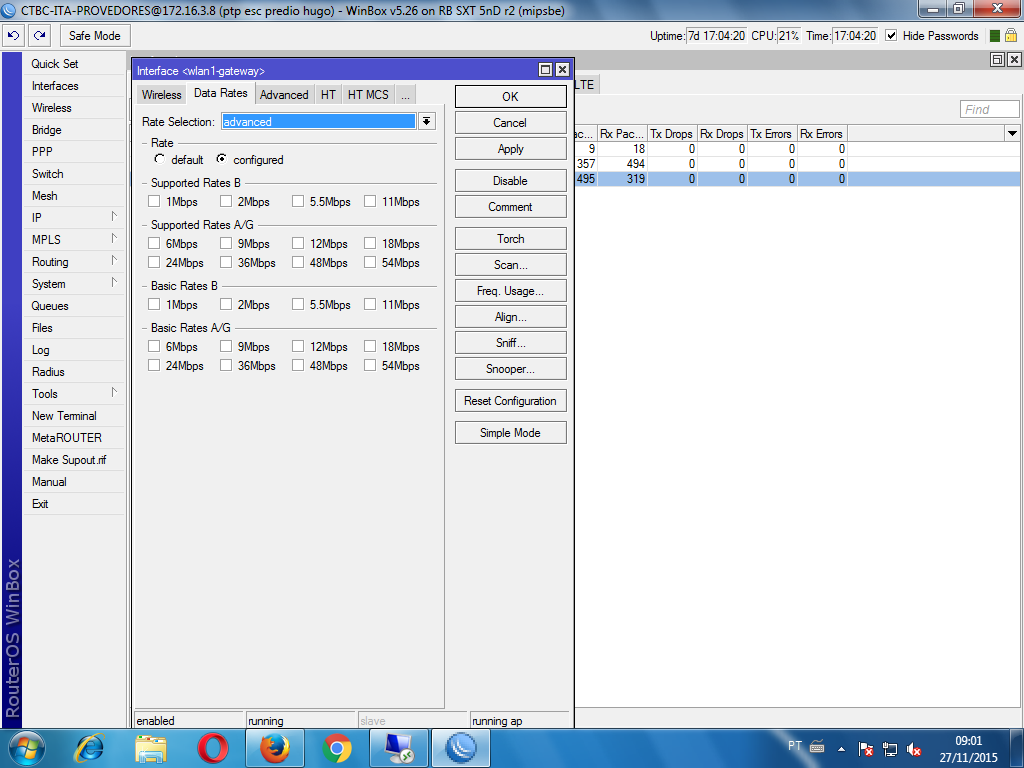Click the network tray icon

pyautogui.click(x=889, y=750)
